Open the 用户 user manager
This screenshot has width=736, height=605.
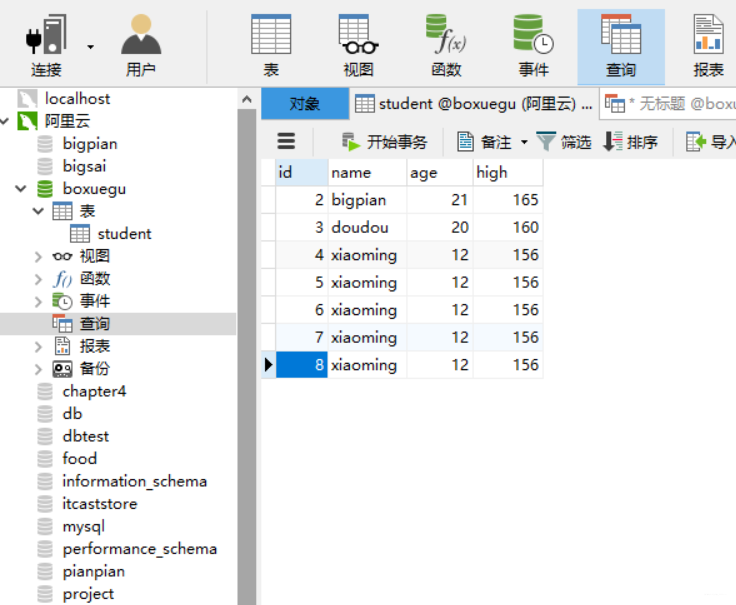coord(141,46)
